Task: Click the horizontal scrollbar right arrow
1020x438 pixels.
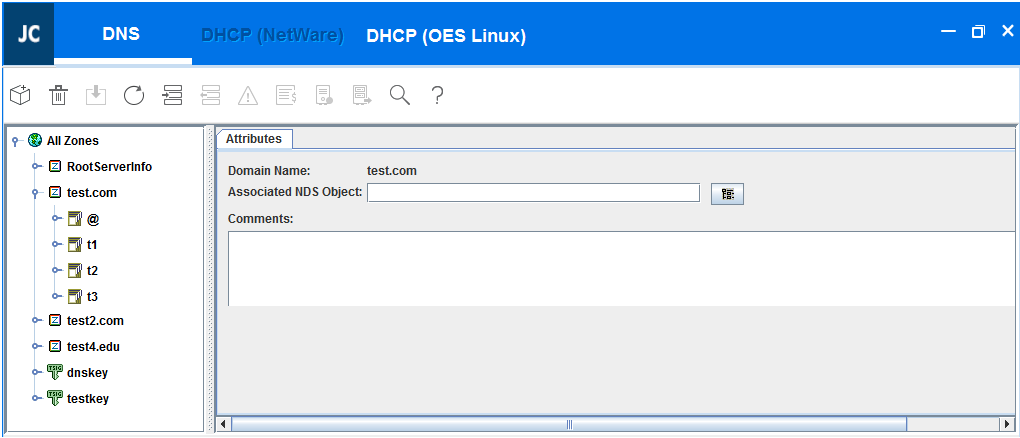Action: click(x=1007, y=424)
